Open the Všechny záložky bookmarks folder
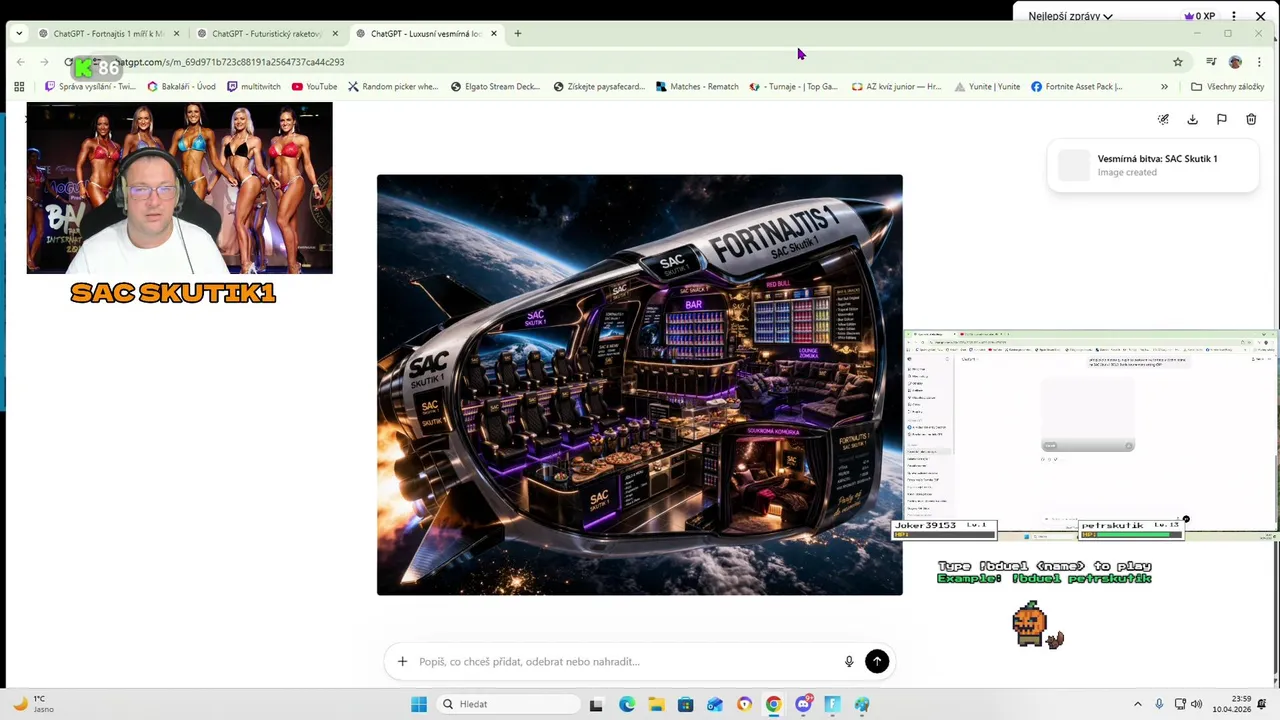 point(1227,87)
